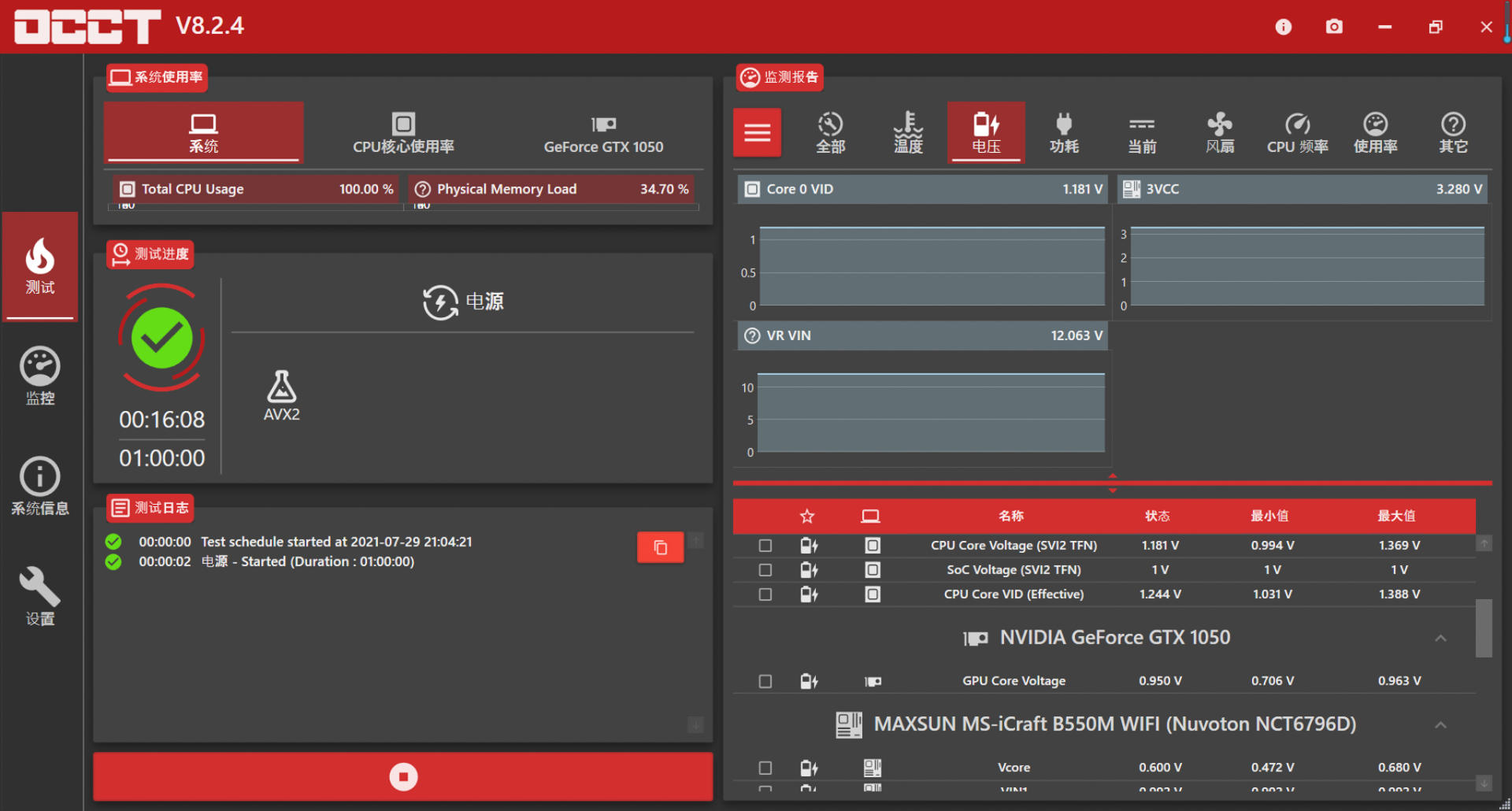Click the star favorites column header

click(x=807, y=517)
